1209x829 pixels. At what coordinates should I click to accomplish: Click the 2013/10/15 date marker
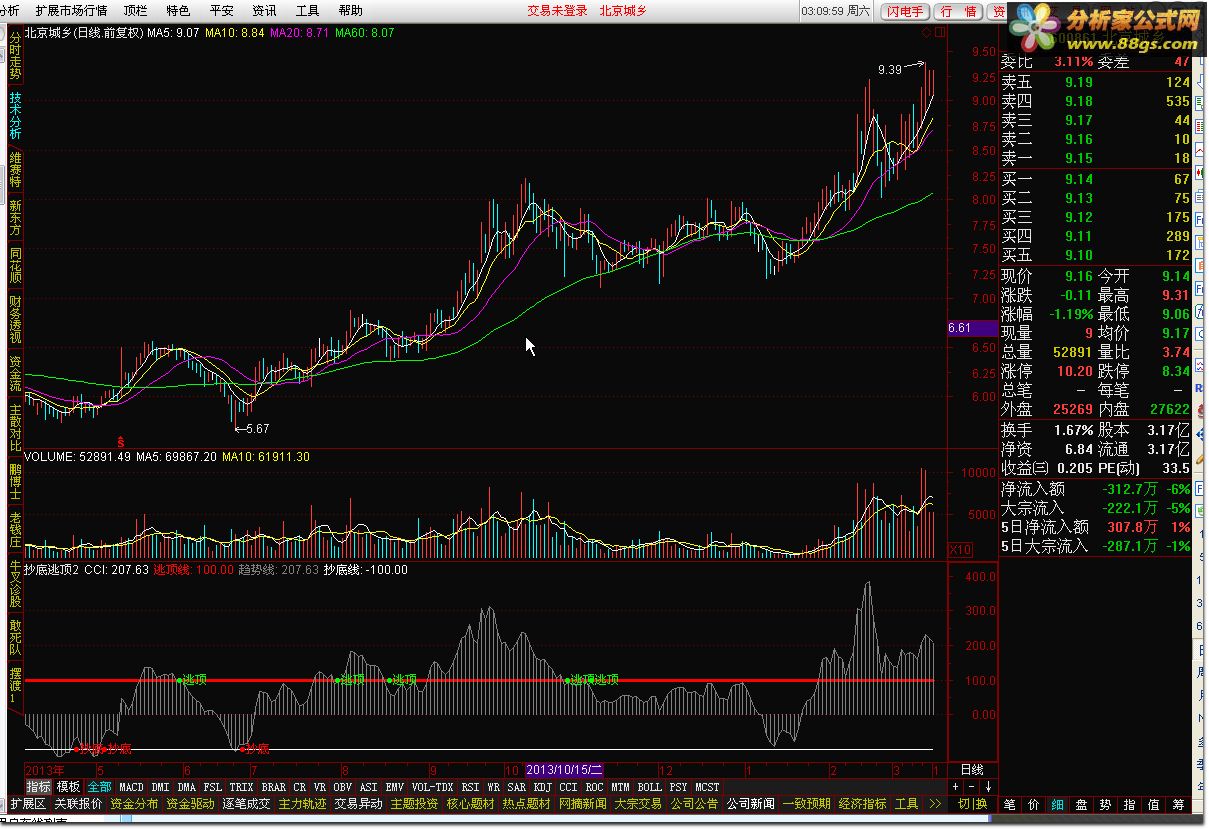point(565,770)
